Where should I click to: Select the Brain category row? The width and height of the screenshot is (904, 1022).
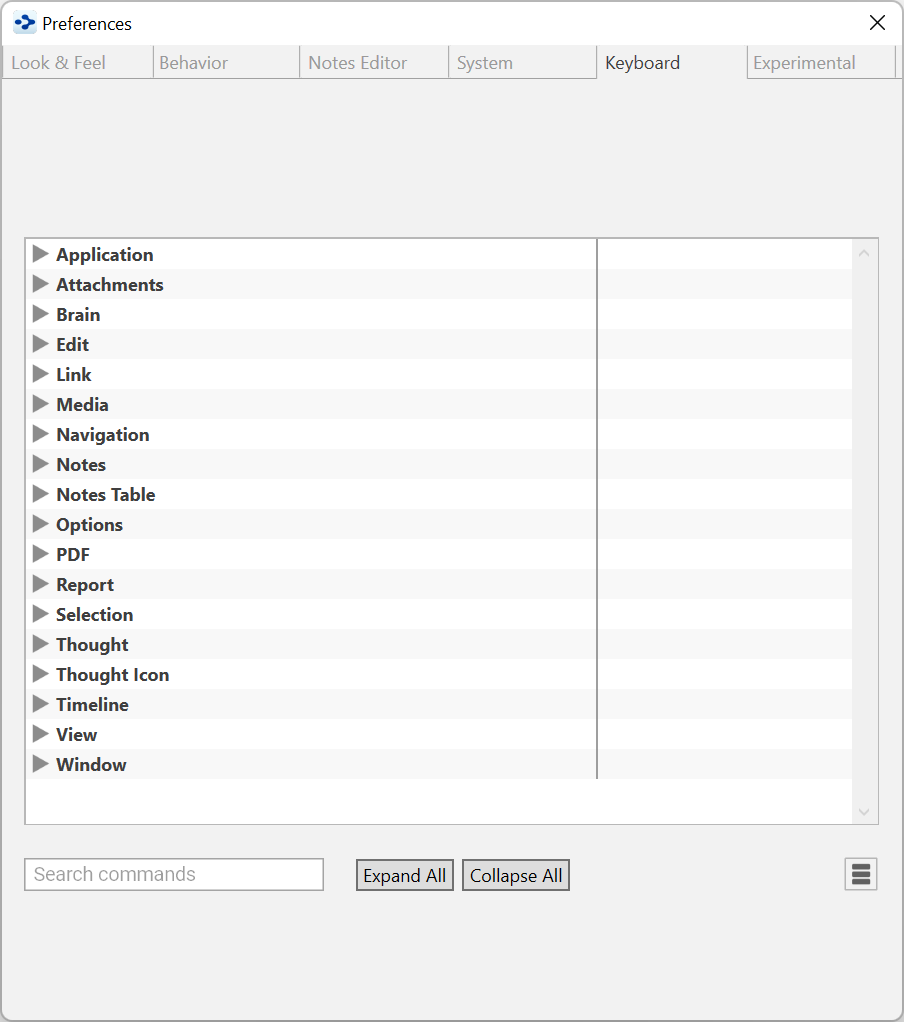[78, 315]
